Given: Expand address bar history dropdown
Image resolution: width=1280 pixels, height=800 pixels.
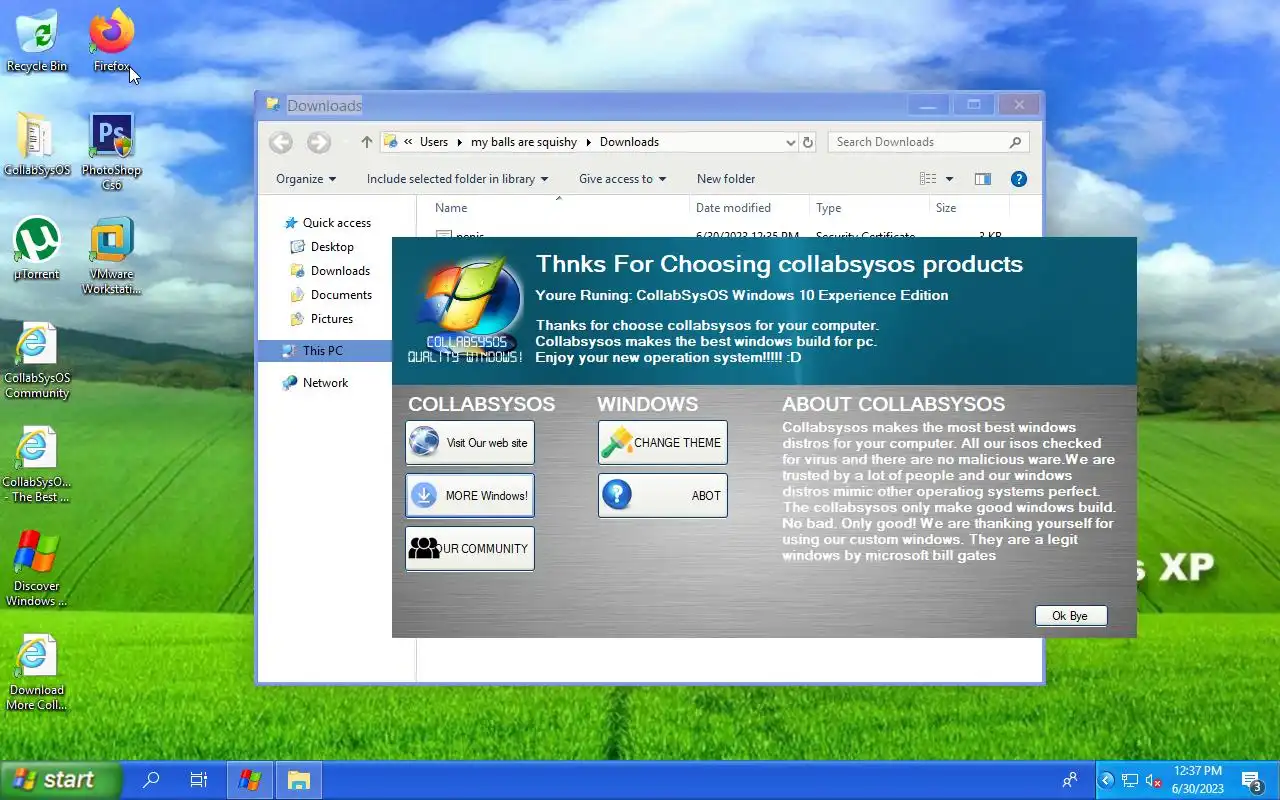Looking at the screenshot, I should pyautogui.click(x=791, y=142).
